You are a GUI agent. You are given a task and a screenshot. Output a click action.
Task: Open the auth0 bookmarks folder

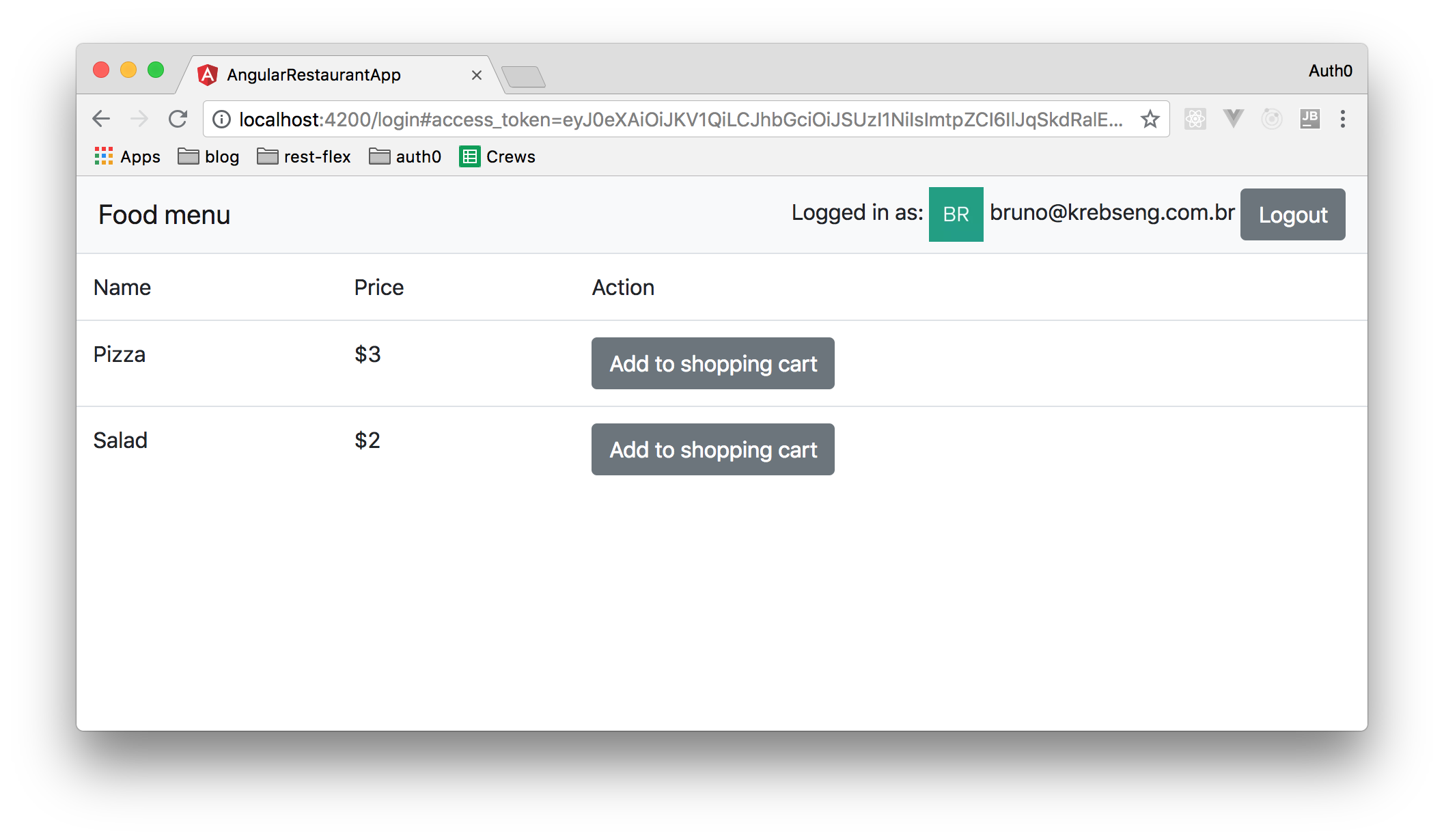coord(405,156)
